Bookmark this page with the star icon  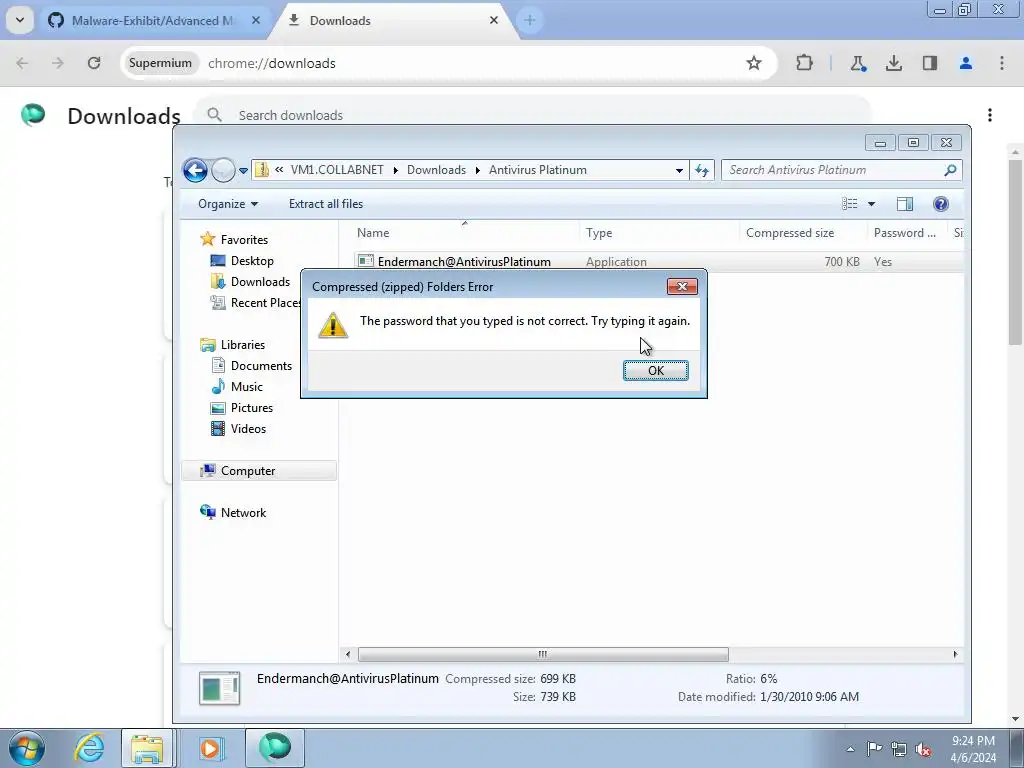tap(754, 63)
